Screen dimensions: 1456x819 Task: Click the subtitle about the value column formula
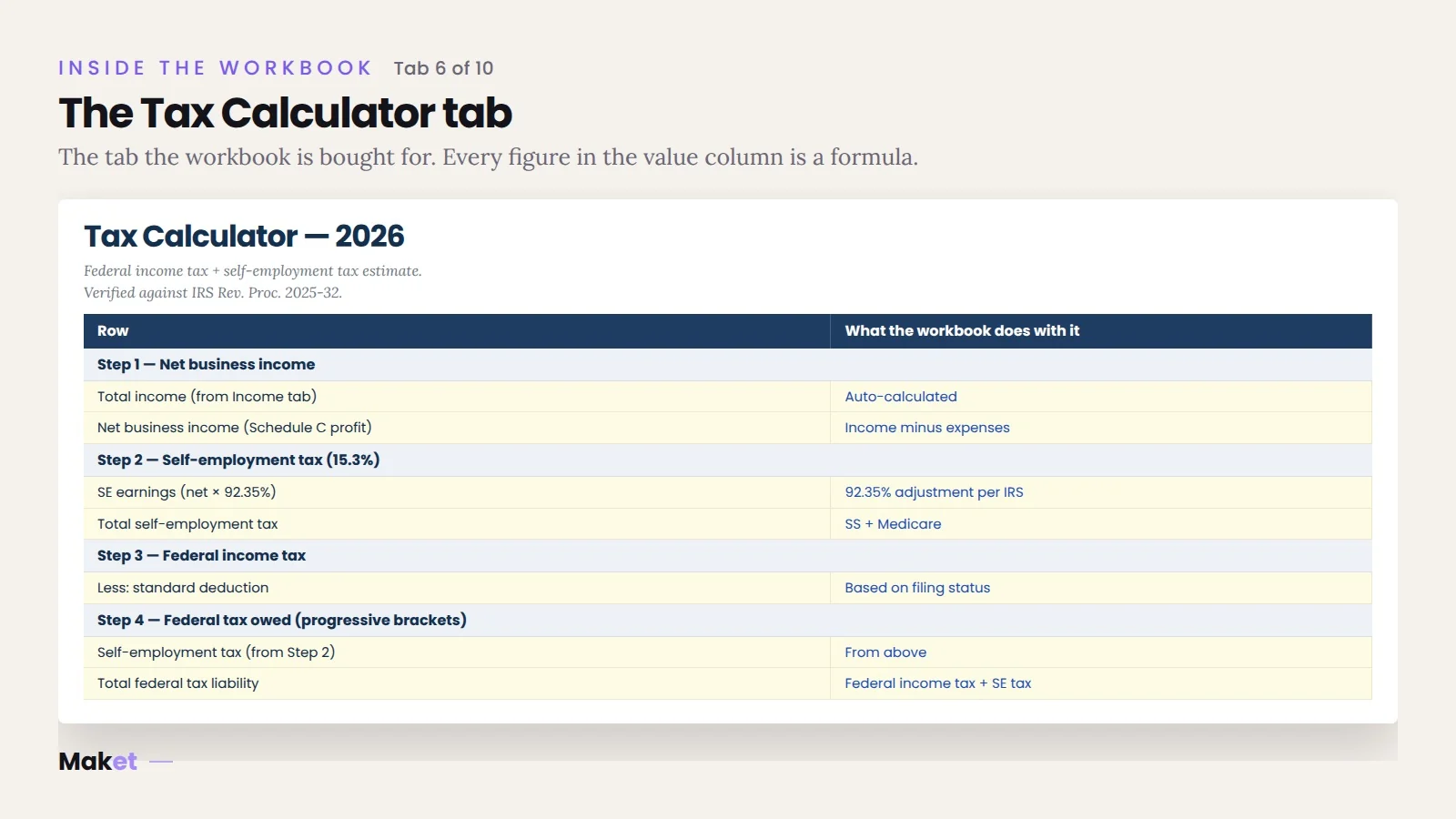click(488, 157)
